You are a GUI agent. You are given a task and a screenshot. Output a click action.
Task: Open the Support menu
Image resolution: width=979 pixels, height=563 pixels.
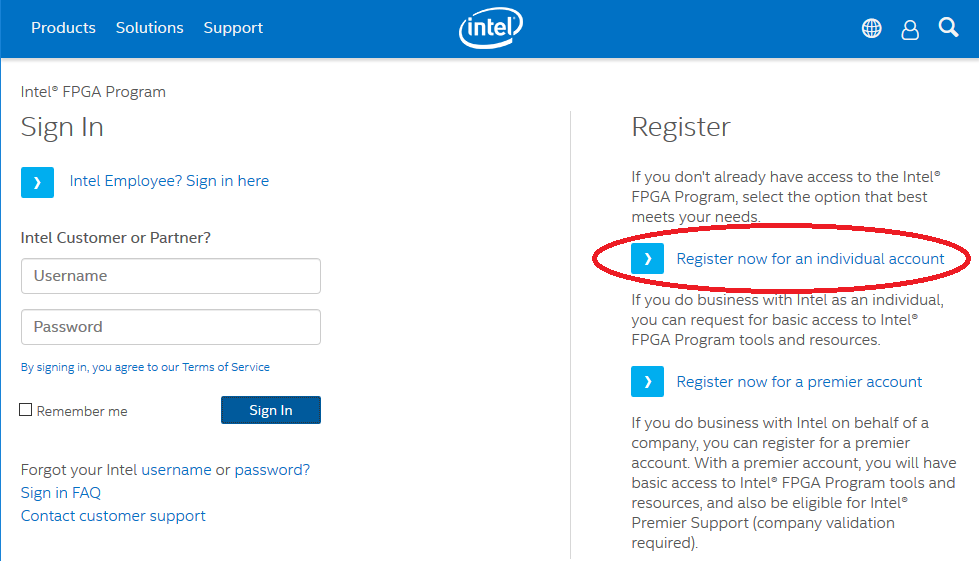tap(233, 28)
